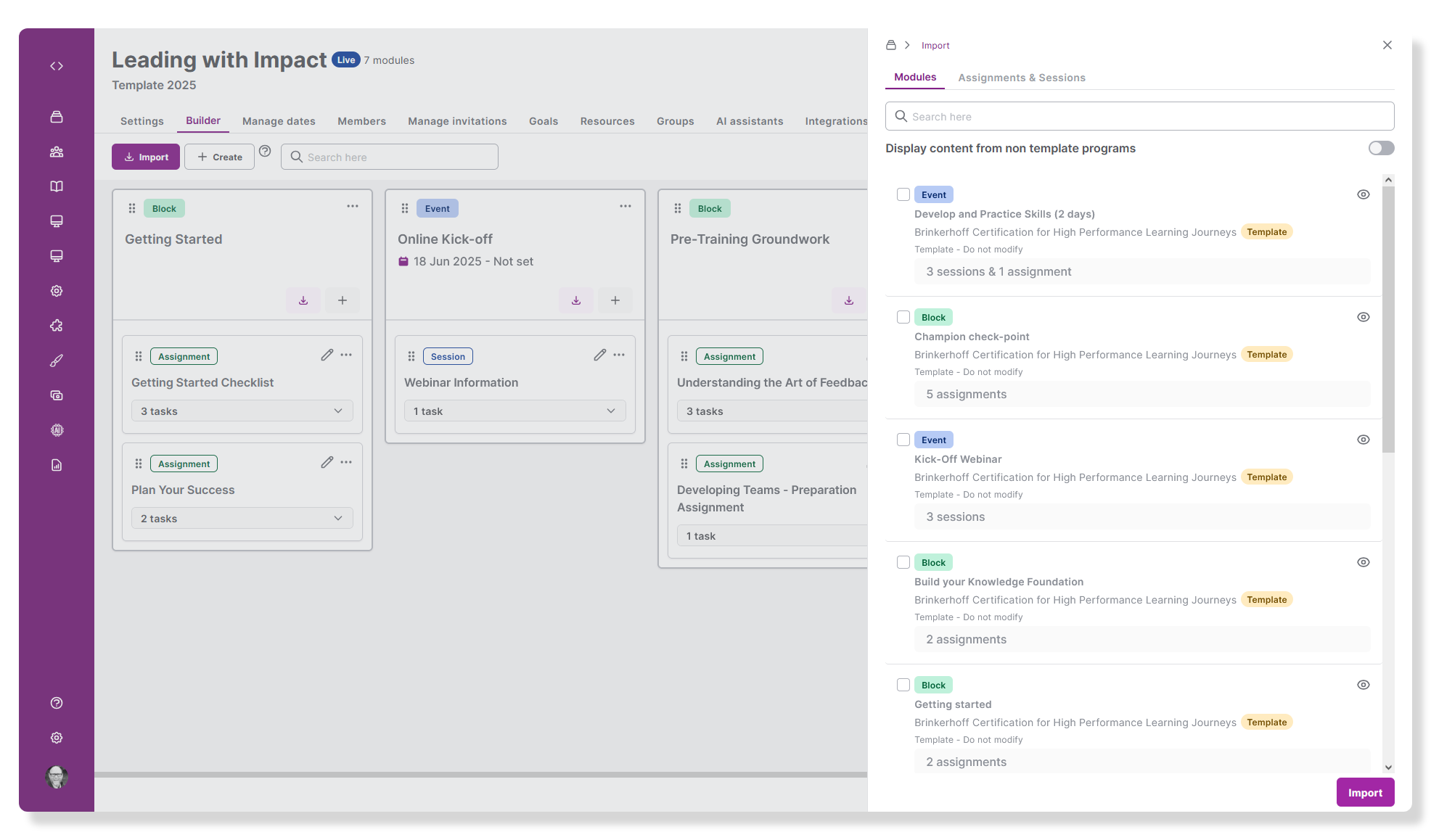The width and height of the screenshot is (1431, 840).
Task: Edit Getting Started Checklist with the pencil icon
Action: [327, 355]
